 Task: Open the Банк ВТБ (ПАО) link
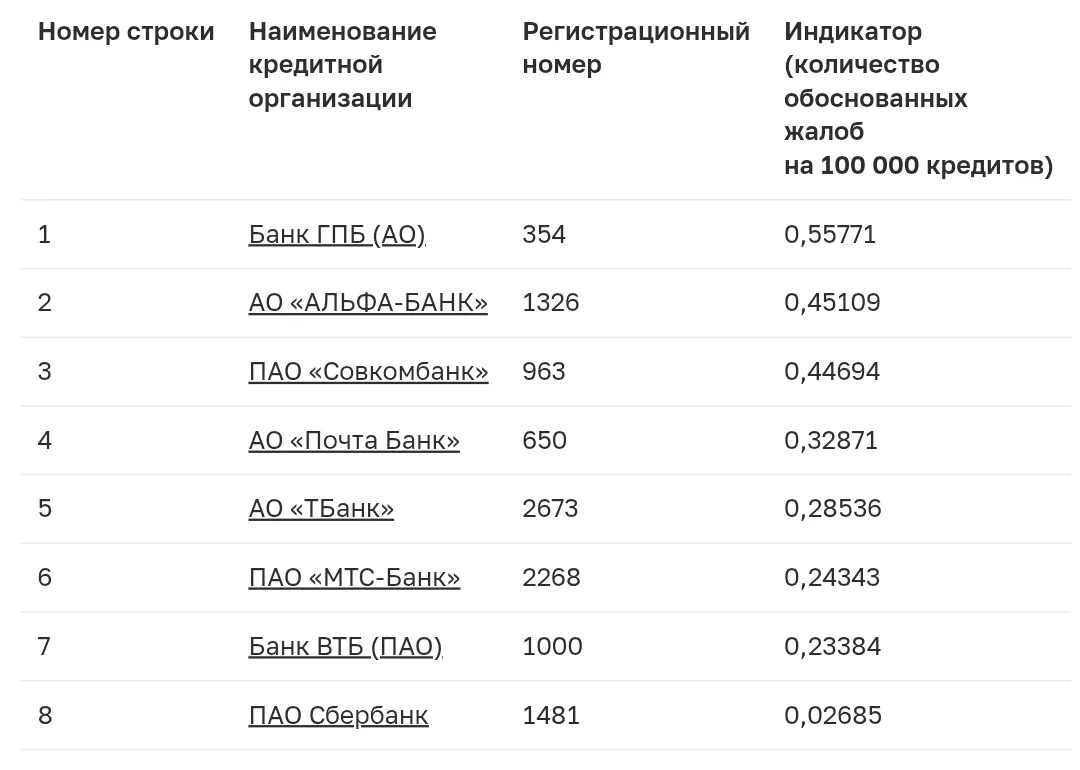click(x=345, y=647)
